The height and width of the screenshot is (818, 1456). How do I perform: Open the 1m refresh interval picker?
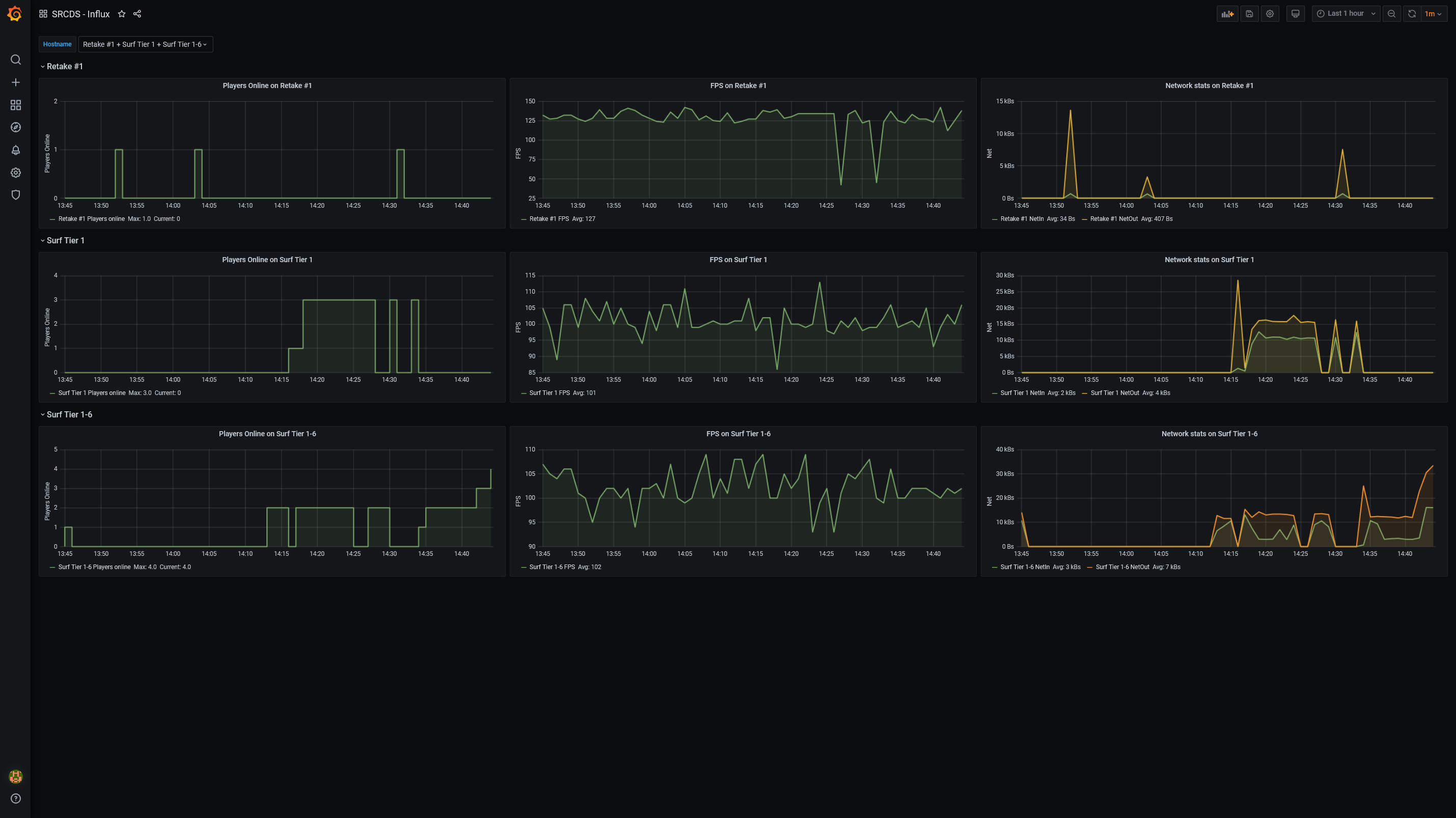coord(1433,14)
